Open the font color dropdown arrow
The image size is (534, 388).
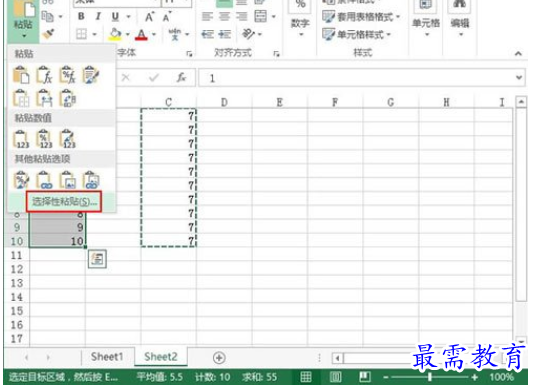click(154, 34)
